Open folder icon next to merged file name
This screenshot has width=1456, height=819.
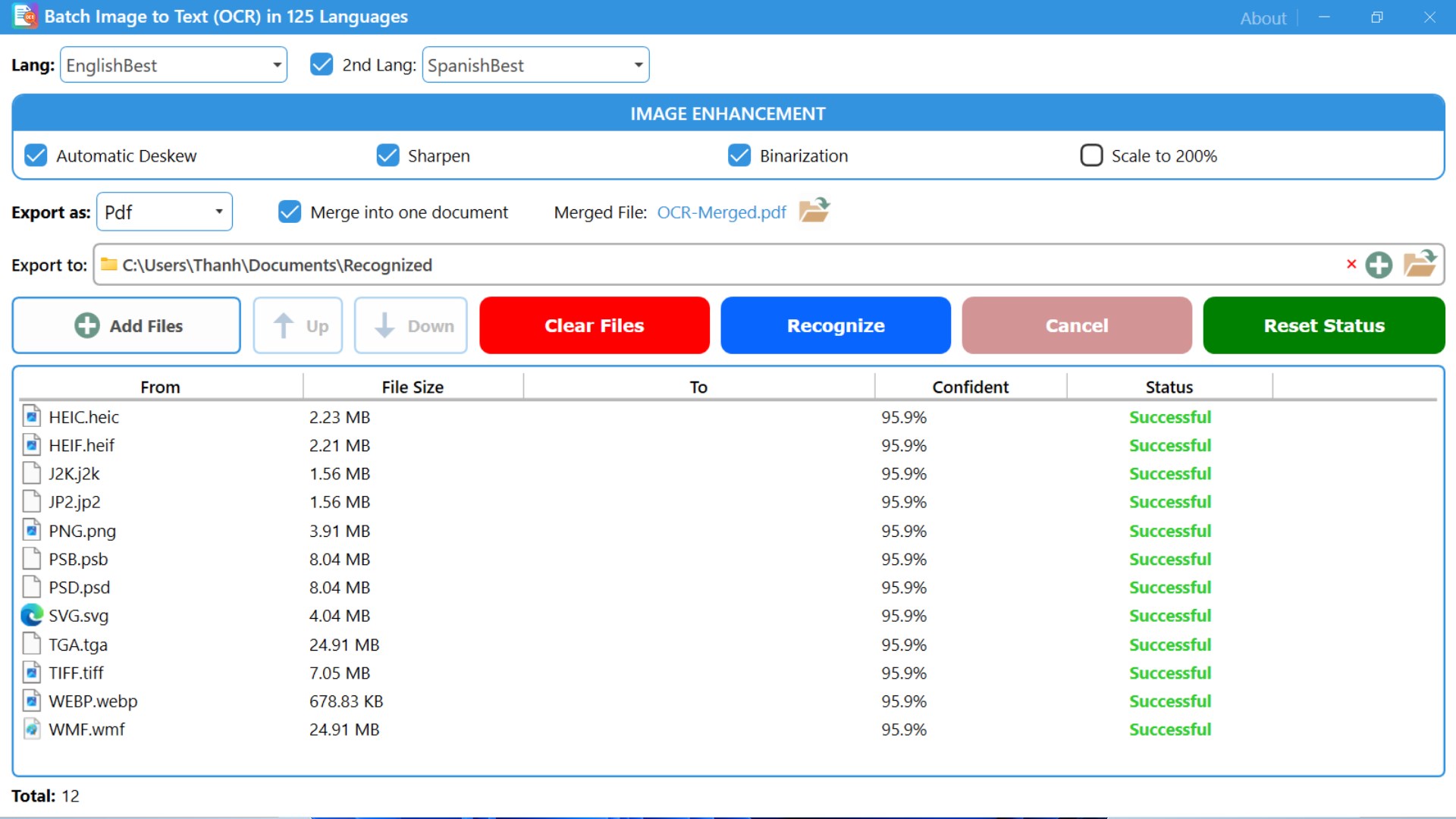coord(814,210)
